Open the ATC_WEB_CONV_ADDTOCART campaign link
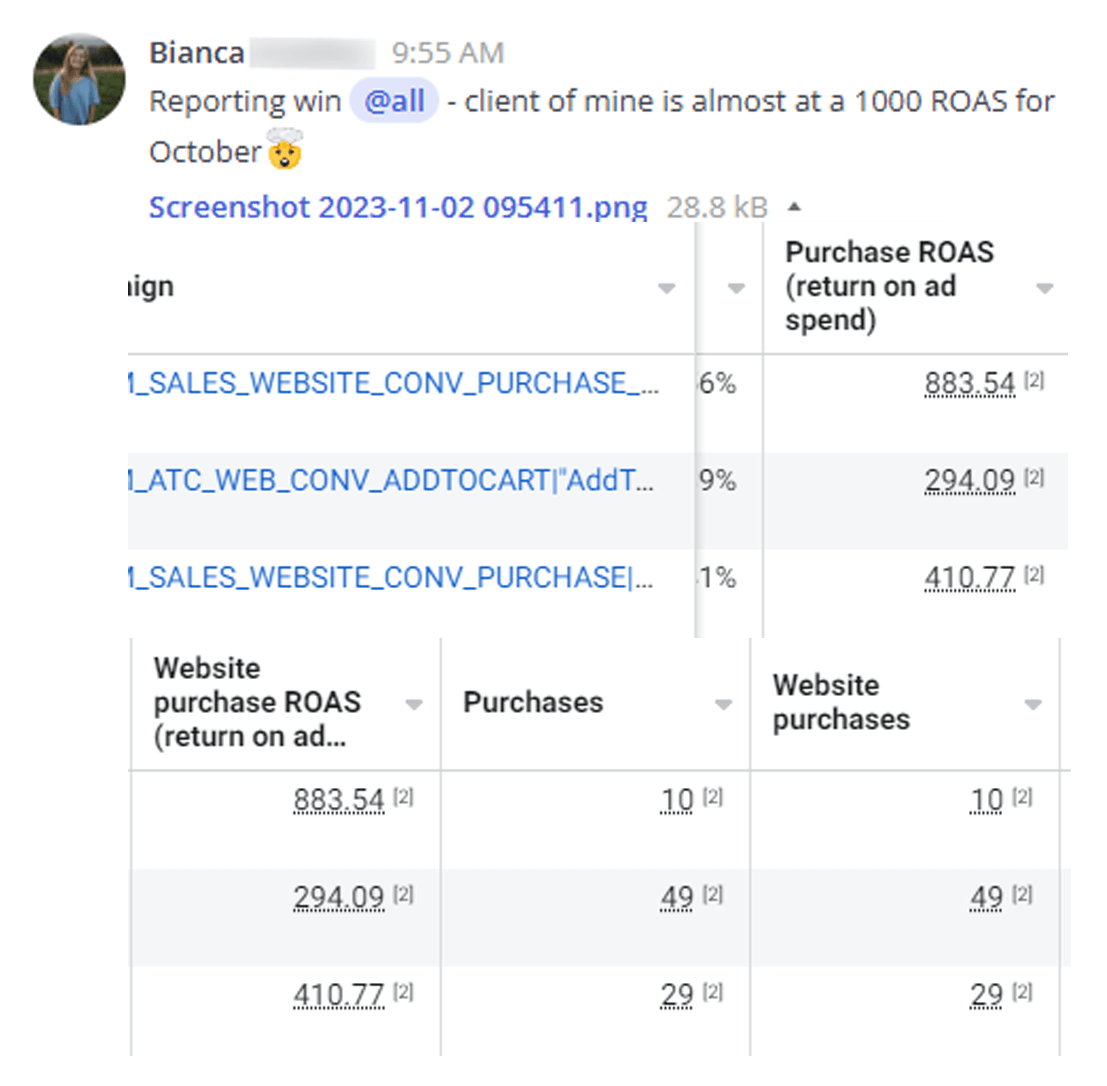This screenshot has width=1107, height=1086. pos(391,481)
